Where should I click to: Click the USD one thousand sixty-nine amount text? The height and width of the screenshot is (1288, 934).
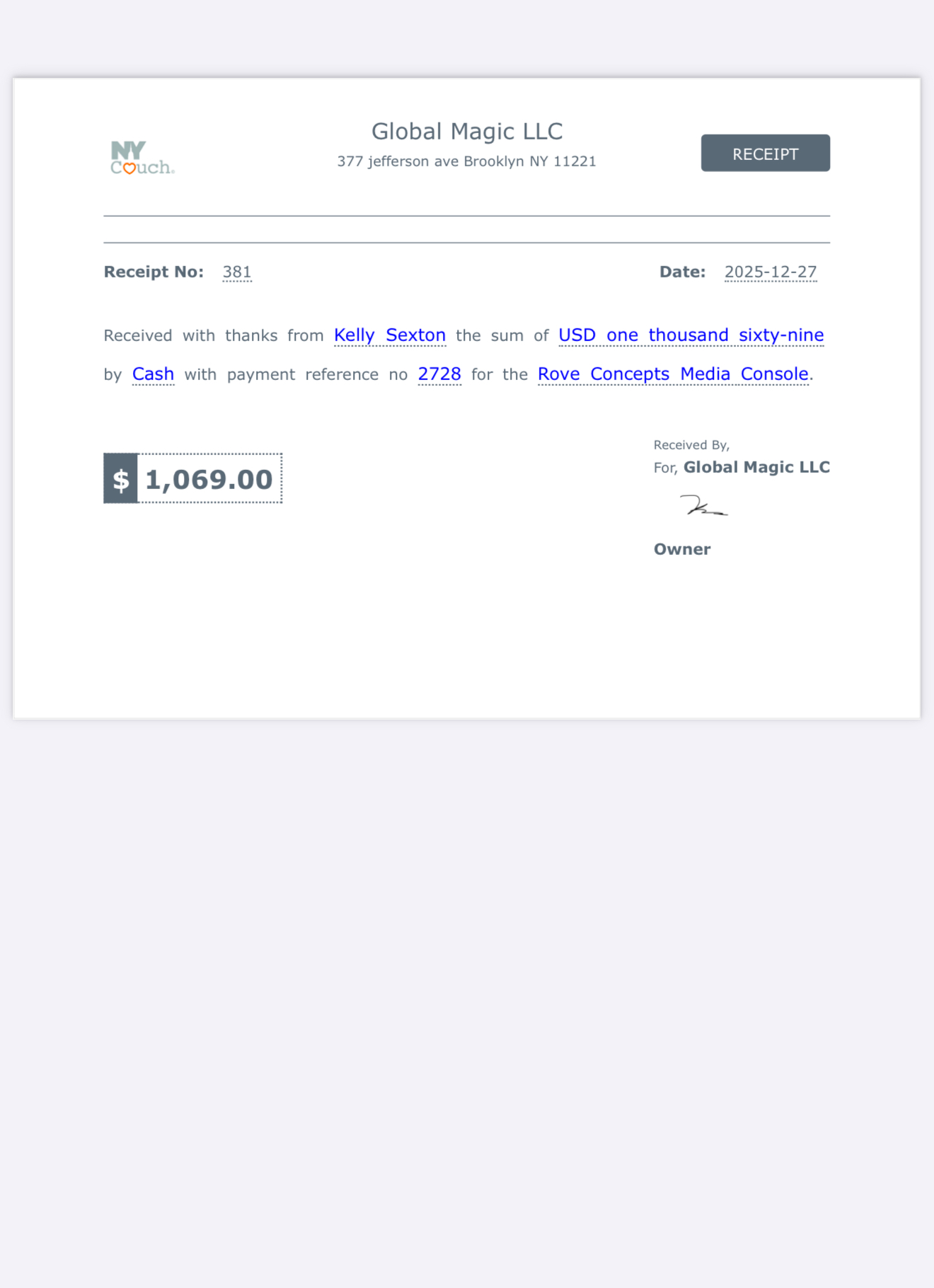pos(691,335)
